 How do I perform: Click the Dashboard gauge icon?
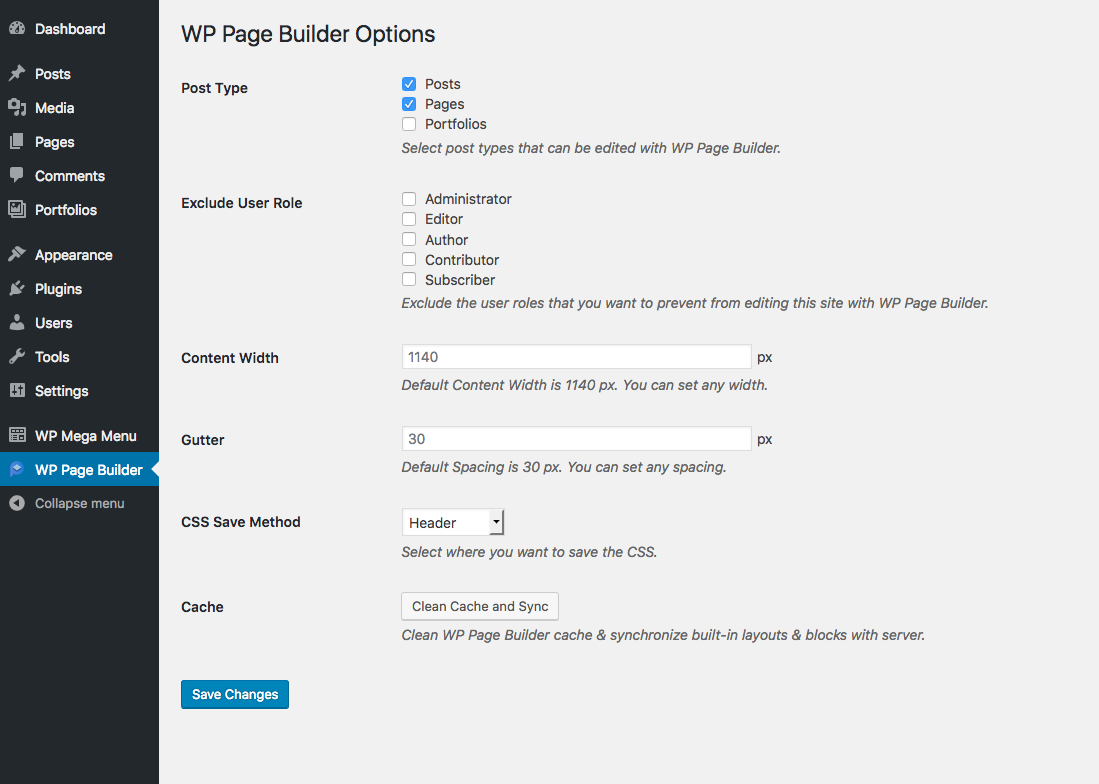(x=17, y=29)
